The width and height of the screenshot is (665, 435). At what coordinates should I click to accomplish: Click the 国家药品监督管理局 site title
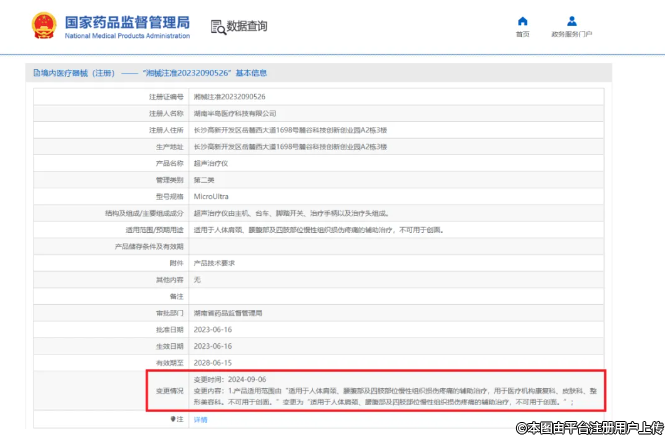point(126,21)
